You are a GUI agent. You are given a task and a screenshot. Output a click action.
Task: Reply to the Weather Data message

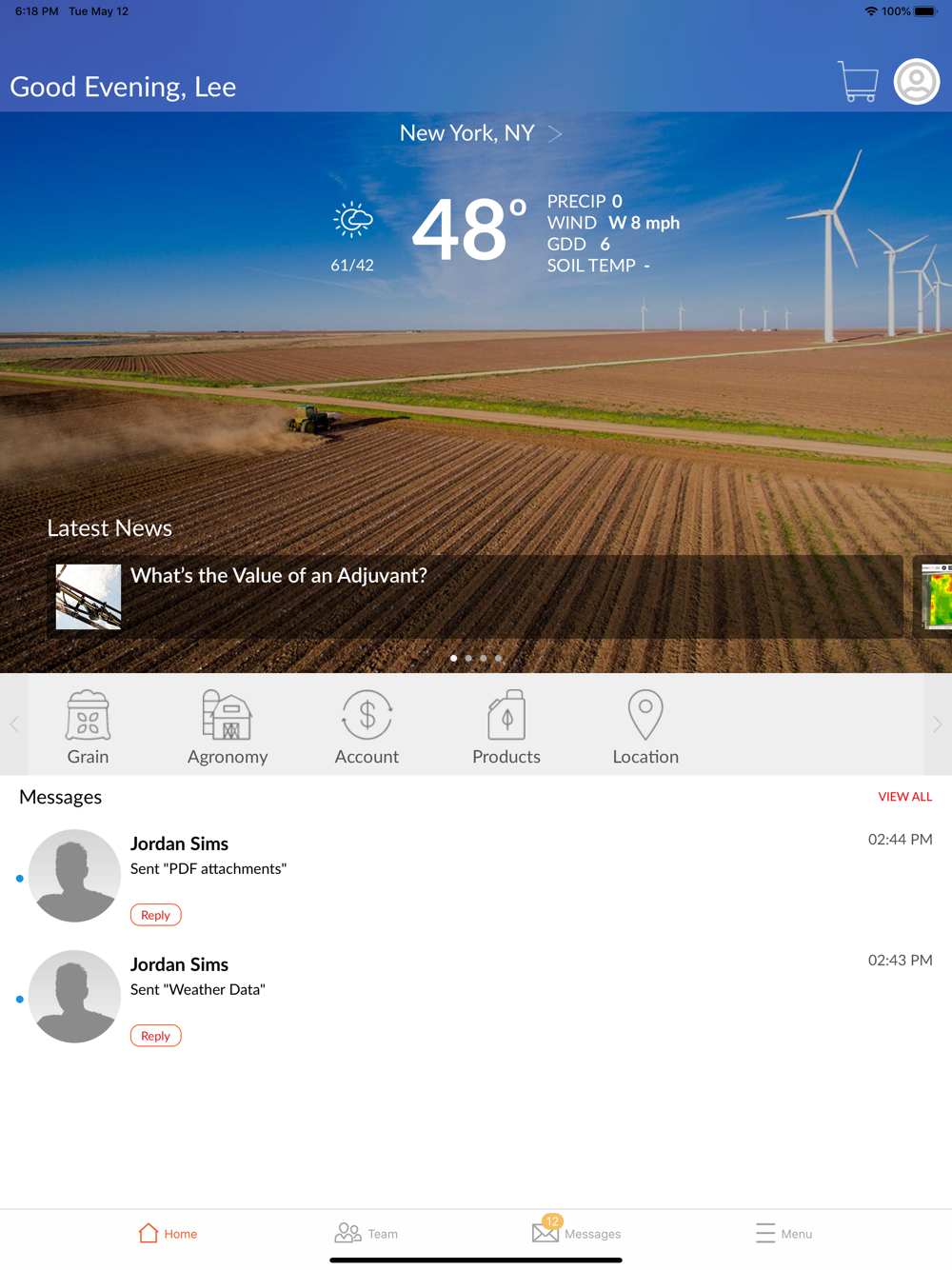155,1036
